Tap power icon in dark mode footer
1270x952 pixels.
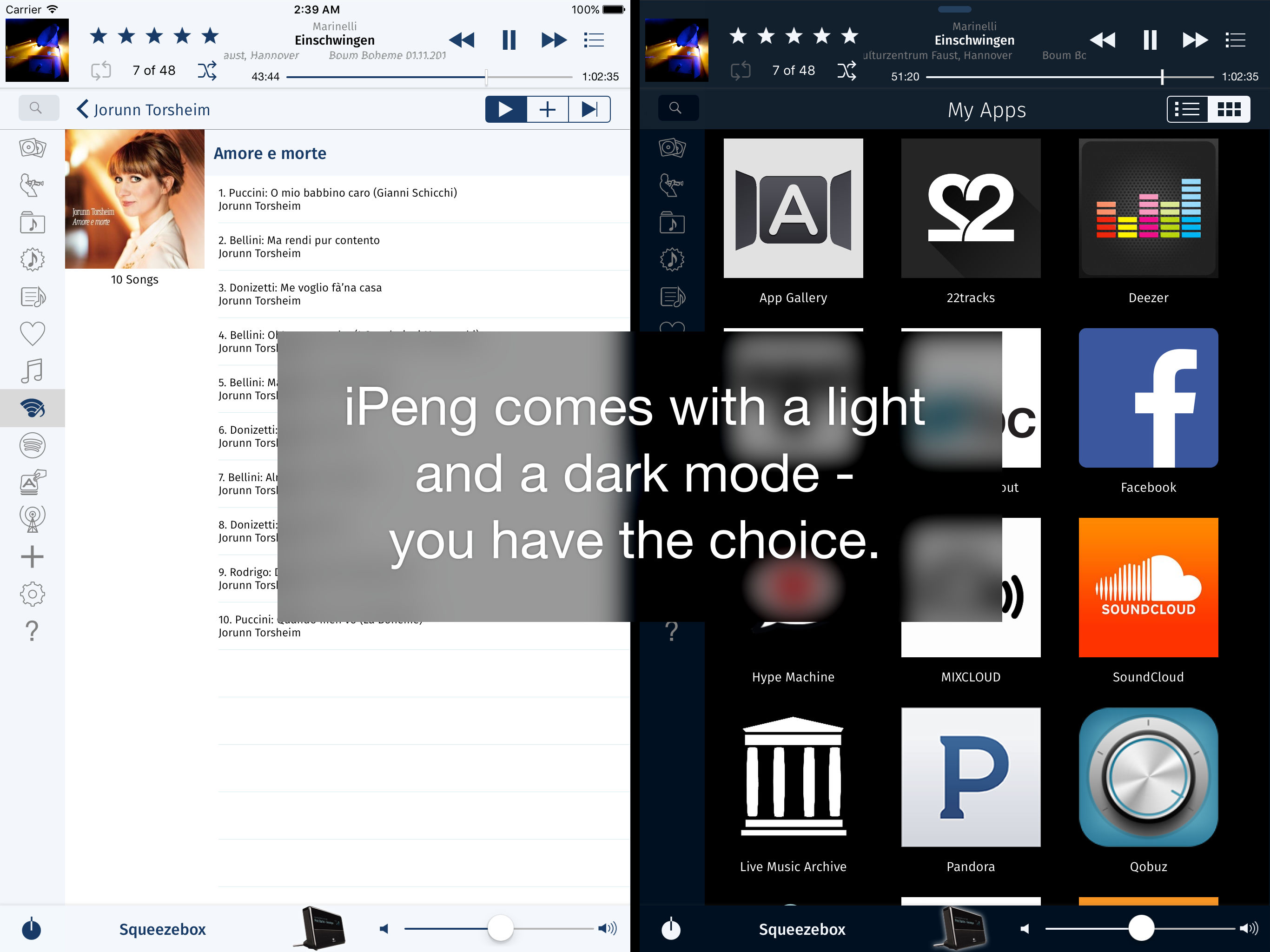pos(671,928)
